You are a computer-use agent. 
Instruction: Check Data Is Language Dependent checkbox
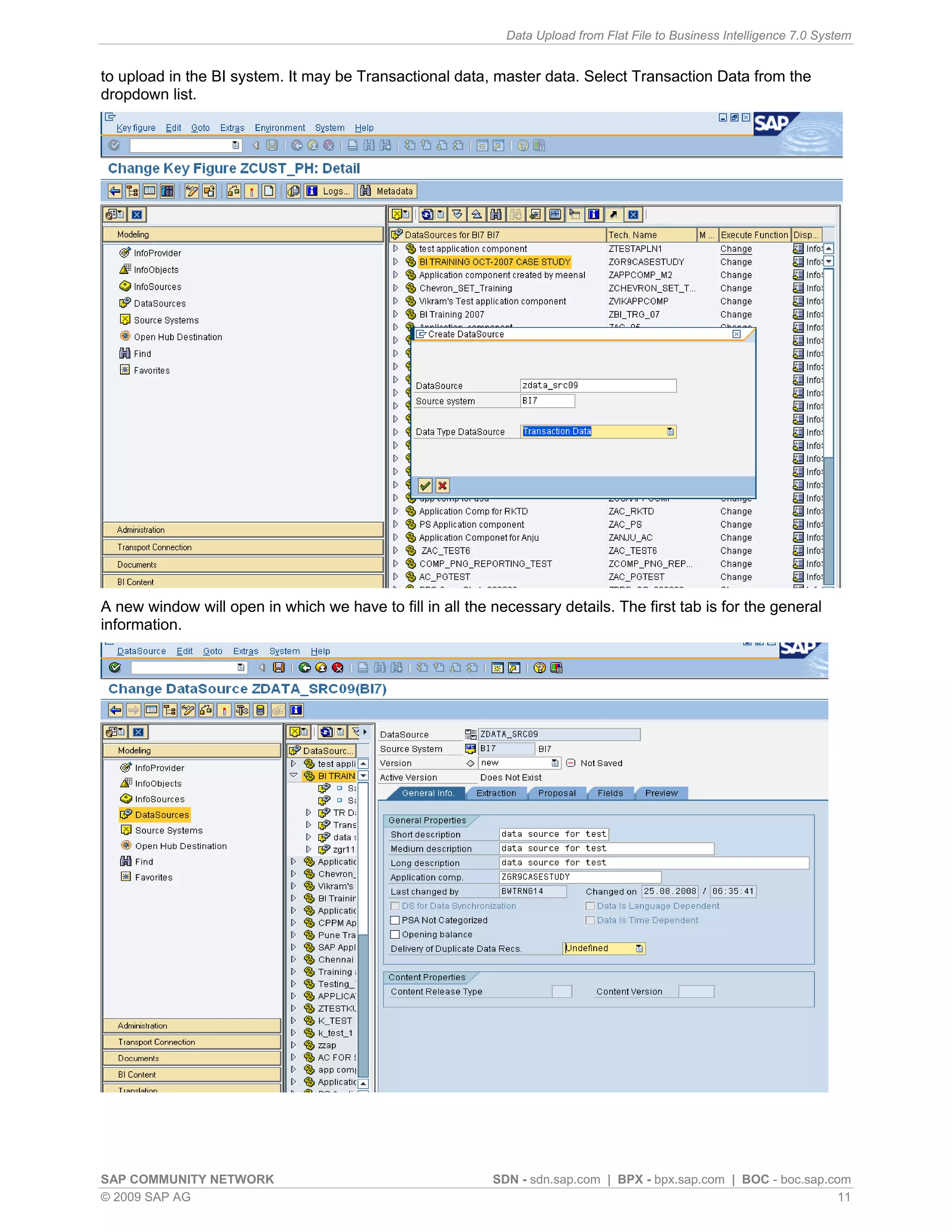[x=590, y=906]
